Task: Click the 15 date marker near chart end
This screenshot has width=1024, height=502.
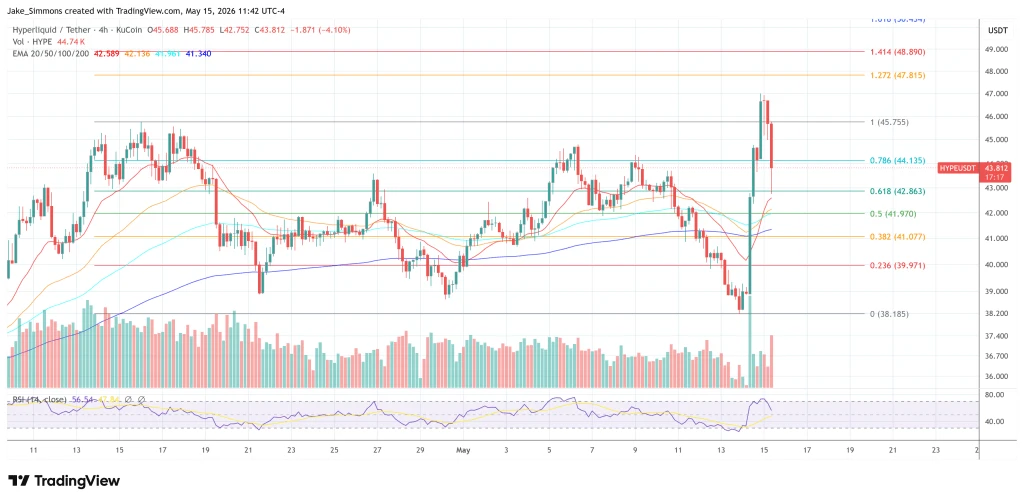Action: (764, 450)
